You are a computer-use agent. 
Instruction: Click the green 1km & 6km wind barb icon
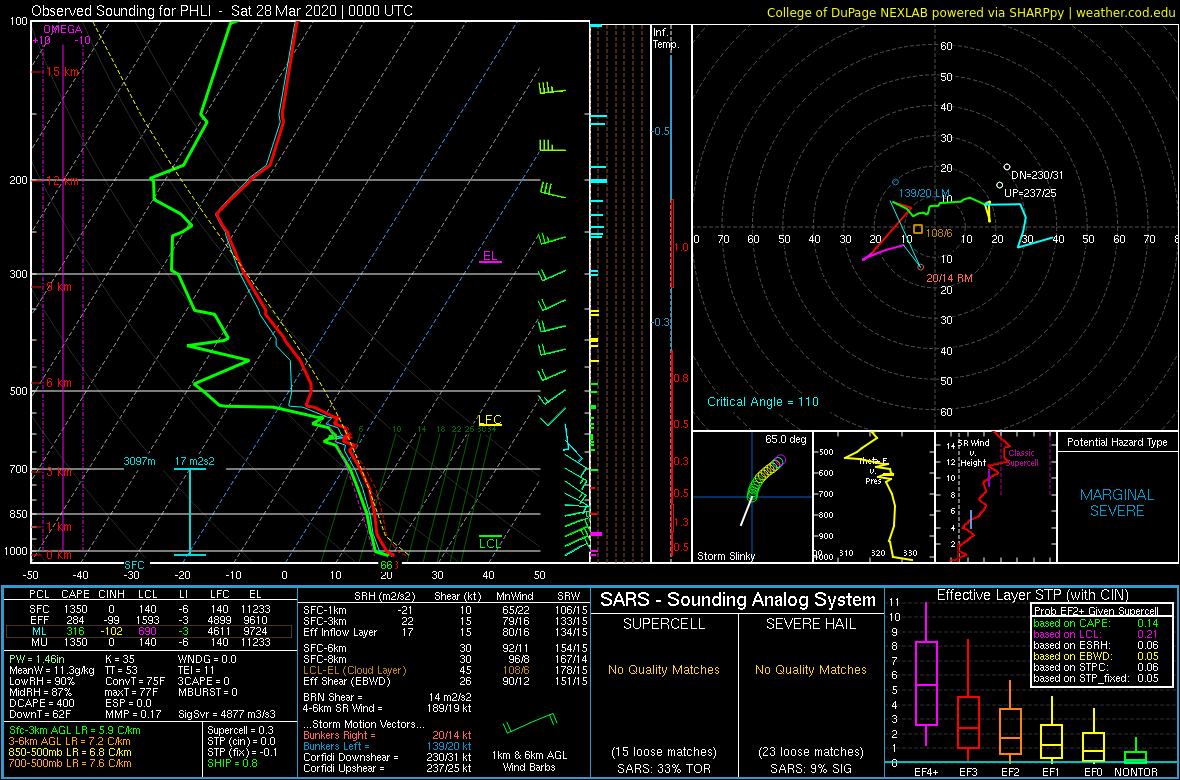coord(528,724)
